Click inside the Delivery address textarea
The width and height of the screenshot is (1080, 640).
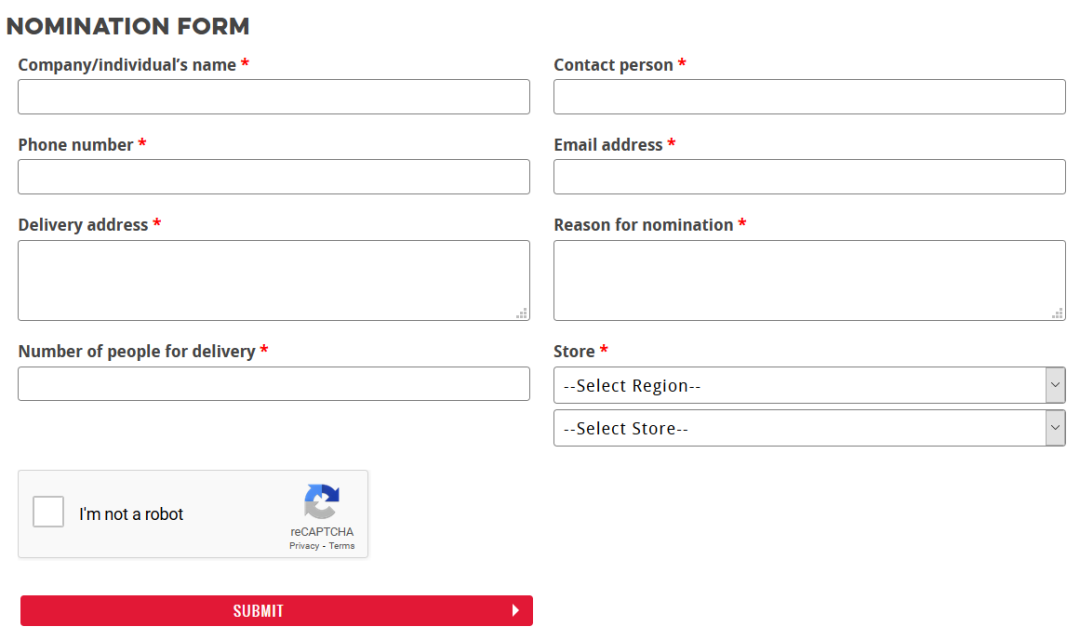273,280
